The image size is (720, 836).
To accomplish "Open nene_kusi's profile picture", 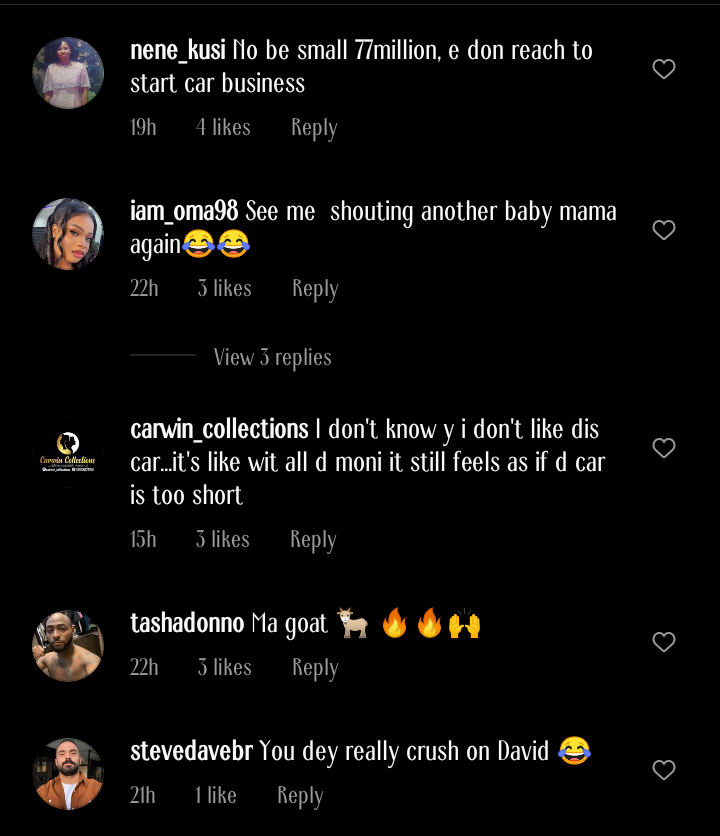I will pyautogui.click(x=67, y=72).
